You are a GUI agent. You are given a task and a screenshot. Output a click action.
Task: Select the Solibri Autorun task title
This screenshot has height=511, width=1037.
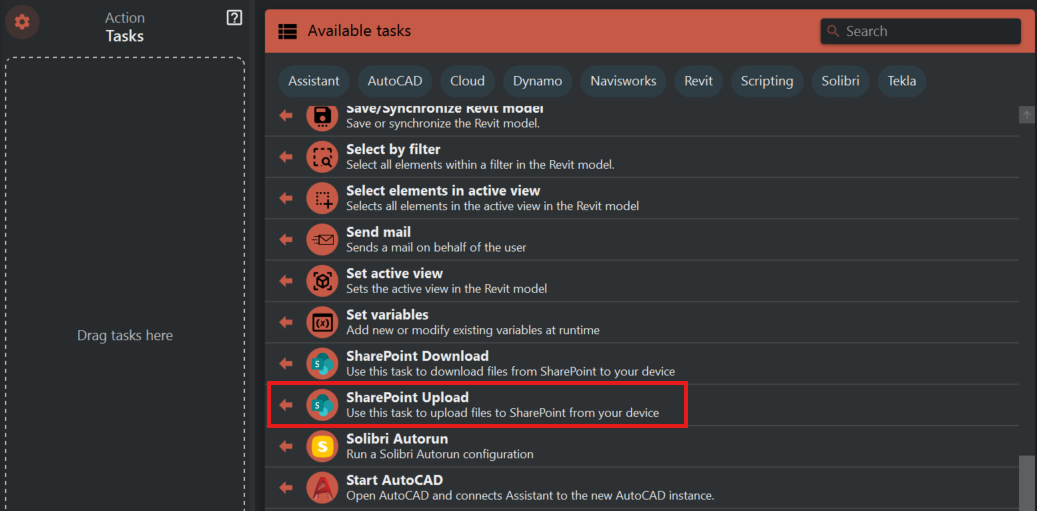tap(397, 438)
